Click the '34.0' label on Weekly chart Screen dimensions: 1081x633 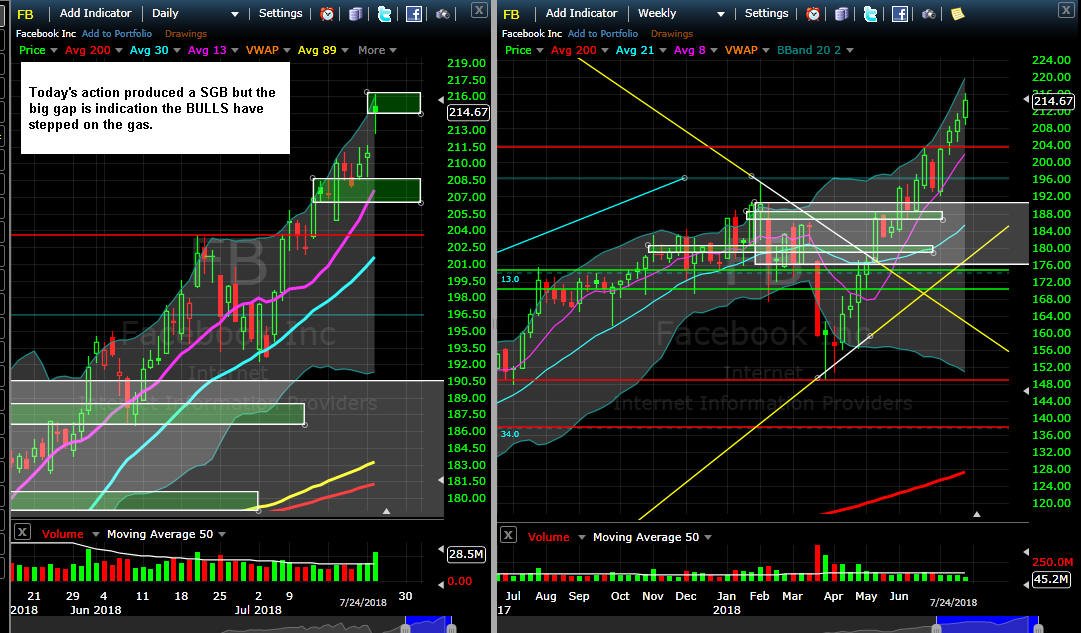click(x=509, y=434)
